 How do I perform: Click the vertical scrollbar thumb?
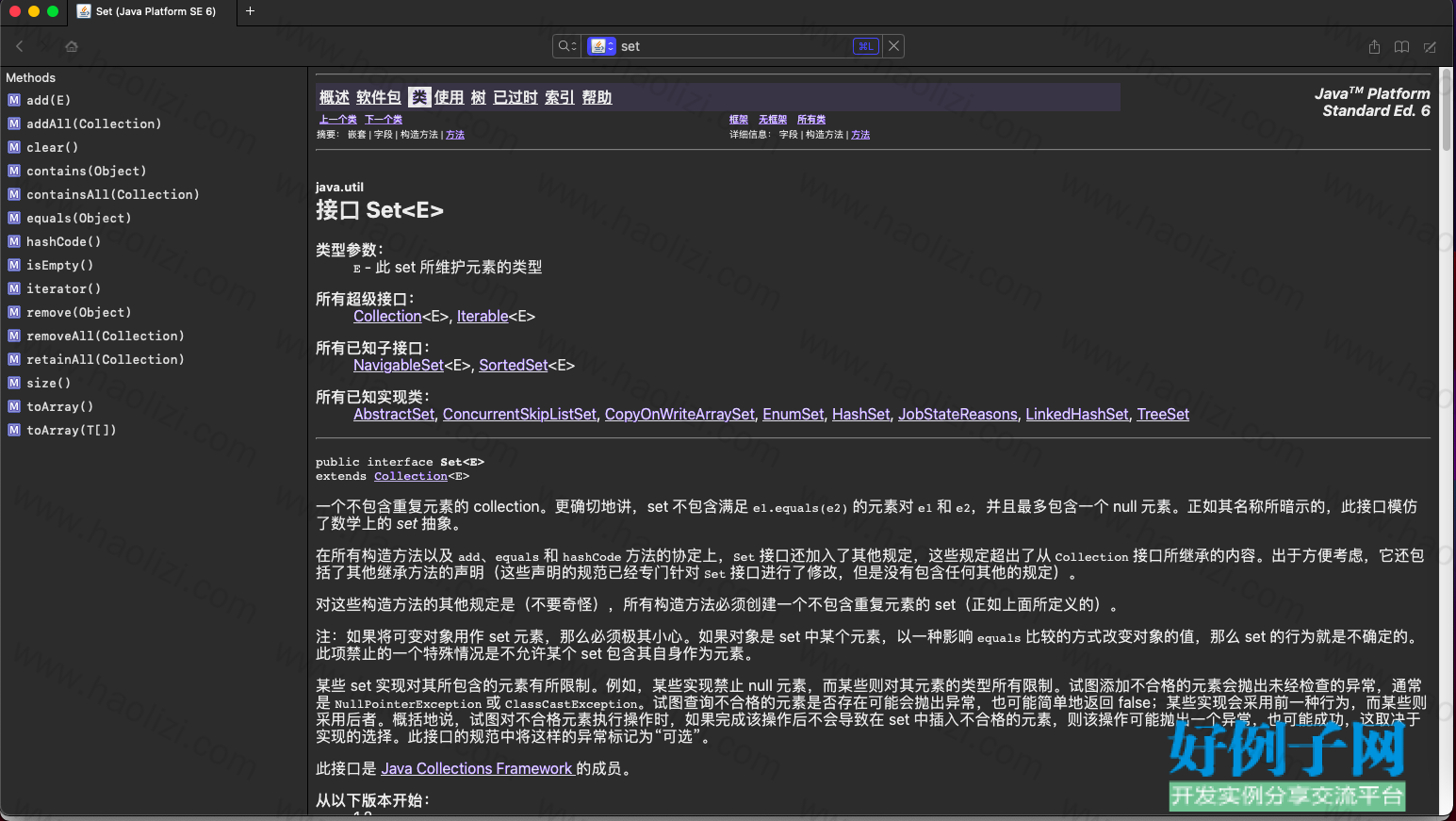point(1447,110)
